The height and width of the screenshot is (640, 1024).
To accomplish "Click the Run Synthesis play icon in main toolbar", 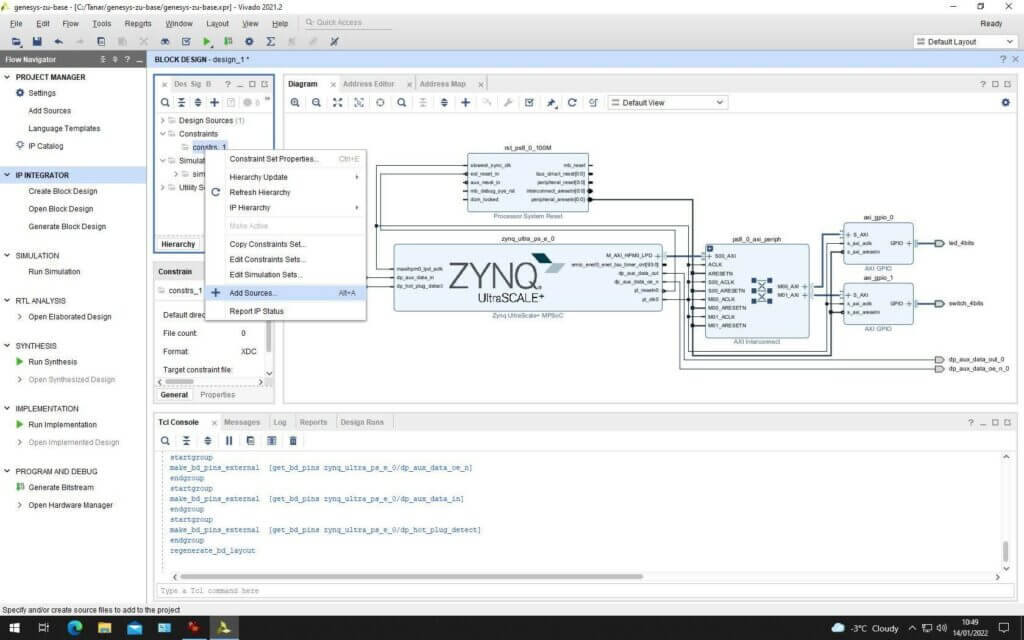I will pyautogui.click(x=207, y=41).
